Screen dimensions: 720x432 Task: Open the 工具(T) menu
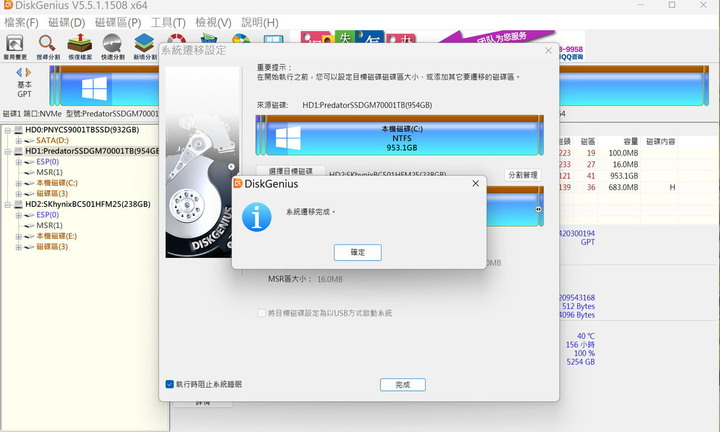(168, 22)
